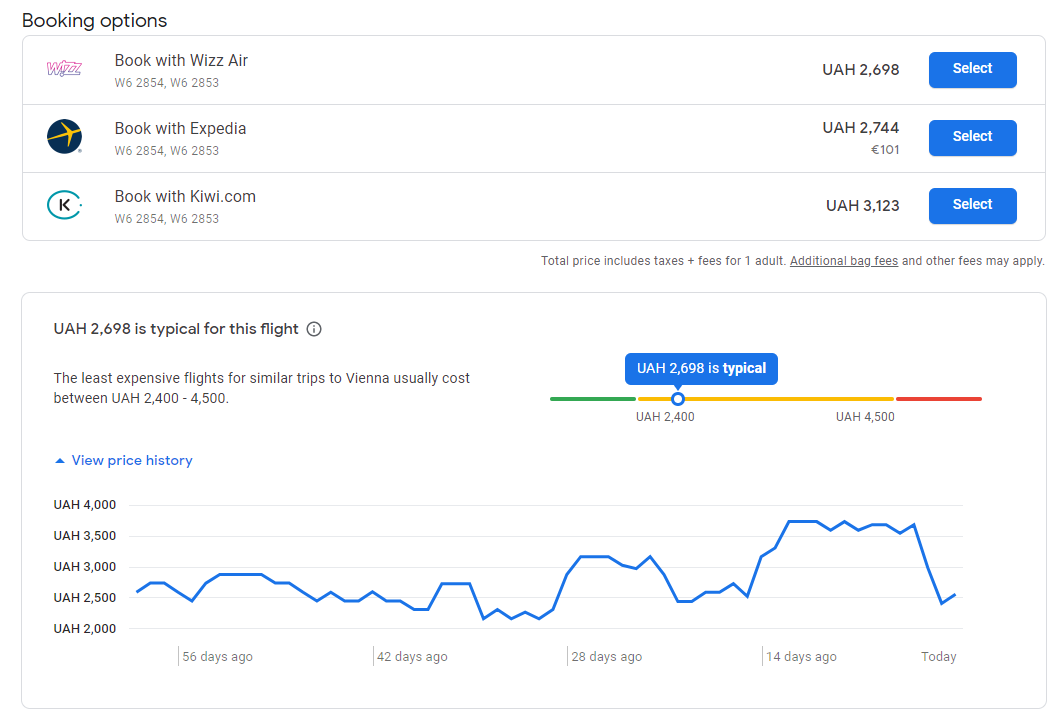Viewport: 1063px width, 724px height.
Task: Click the info icon beside typical price
Action: [x=314, y=329]
